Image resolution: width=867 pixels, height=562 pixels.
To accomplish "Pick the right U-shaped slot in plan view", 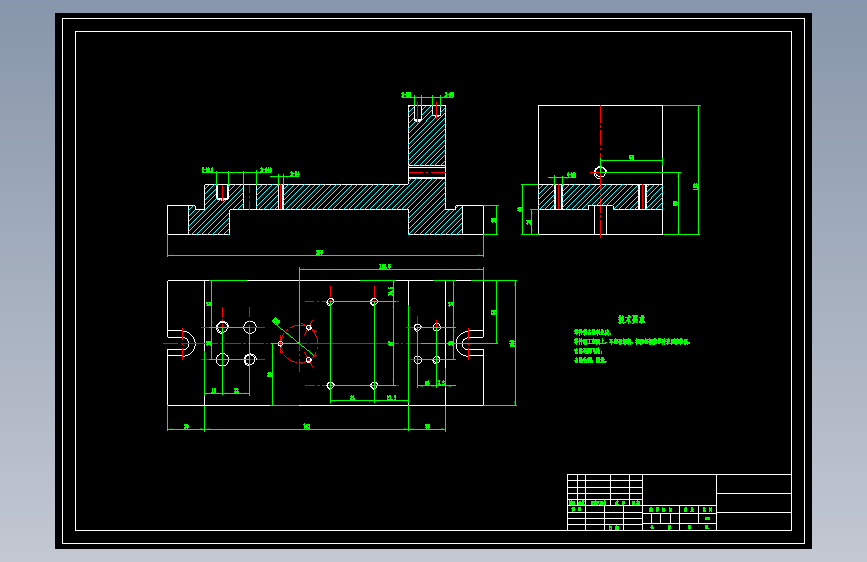I will pos(469,343).
